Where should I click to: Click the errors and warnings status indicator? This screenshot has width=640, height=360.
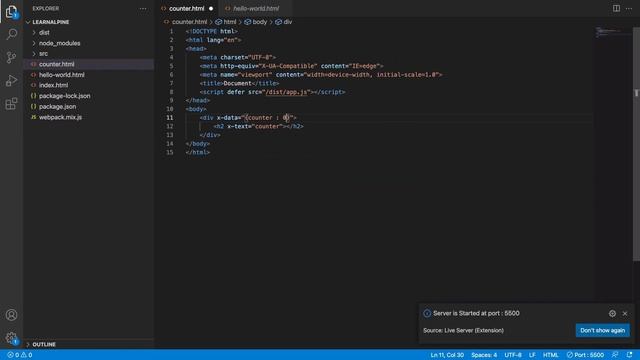(x=20, y=355)
